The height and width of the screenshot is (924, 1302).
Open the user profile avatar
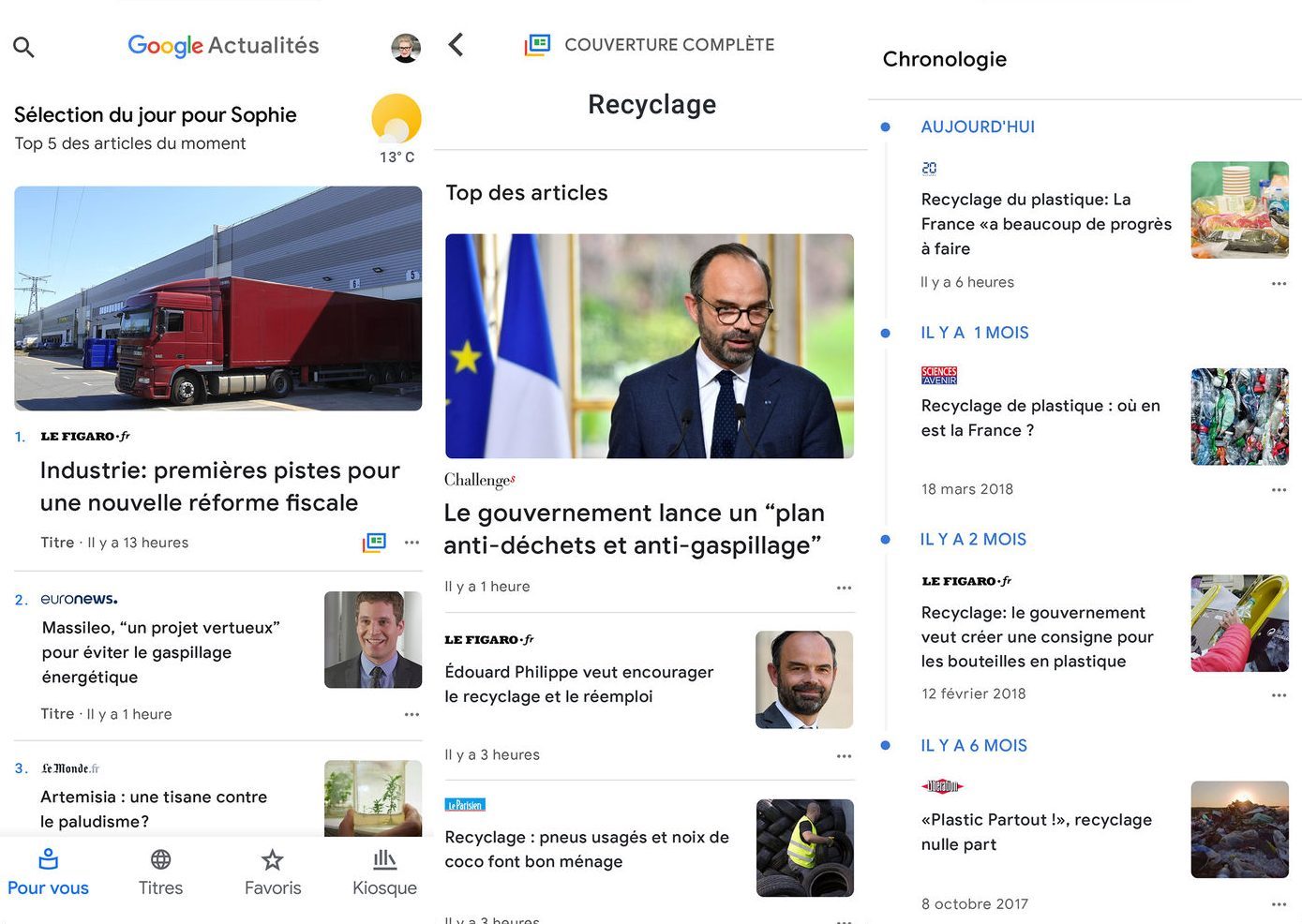click(405, 48)
